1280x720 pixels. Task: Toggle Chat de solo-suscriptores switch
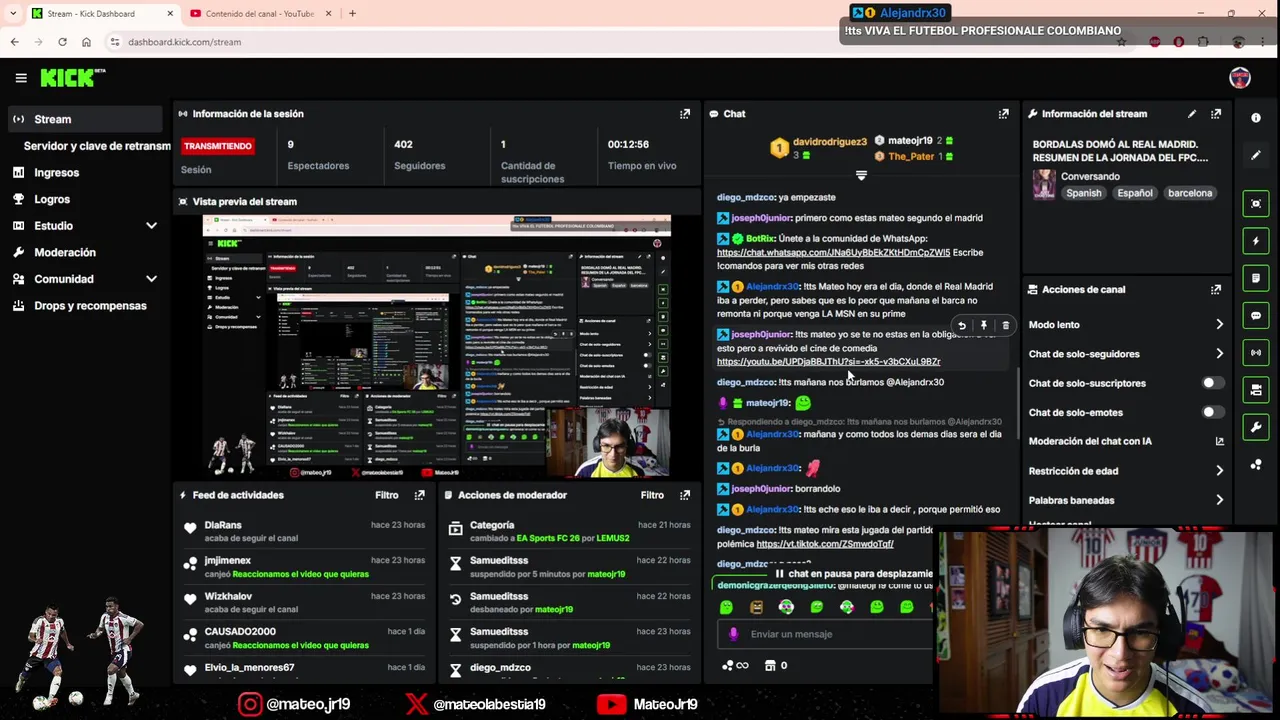click(x=1213, y=383)
